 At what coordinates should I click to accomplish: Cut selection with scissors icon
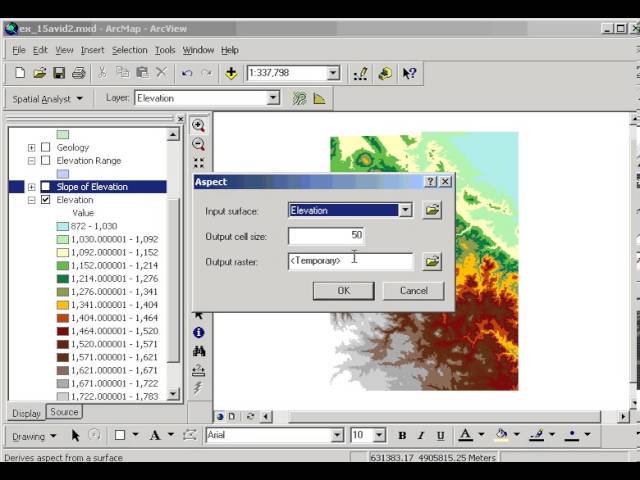coord(102,73)
